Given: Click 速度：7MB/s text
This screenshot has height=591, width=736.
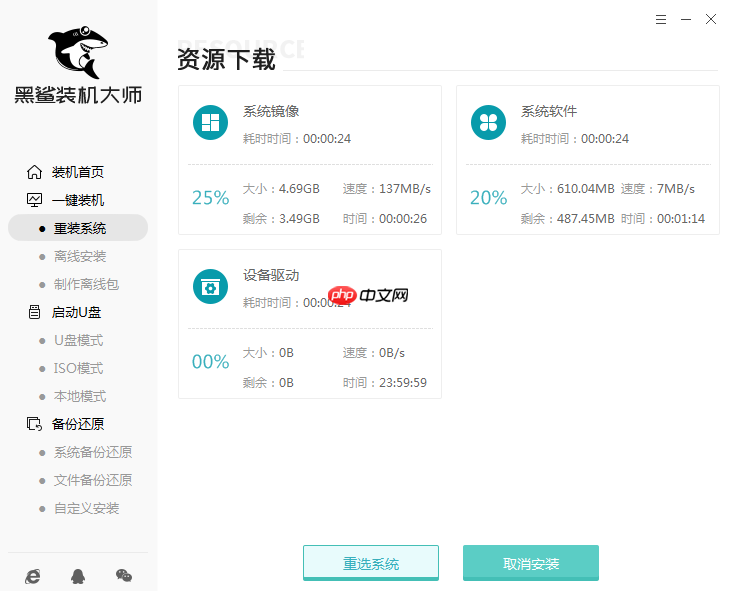Looking at the screenshot, I should point(658,189).
